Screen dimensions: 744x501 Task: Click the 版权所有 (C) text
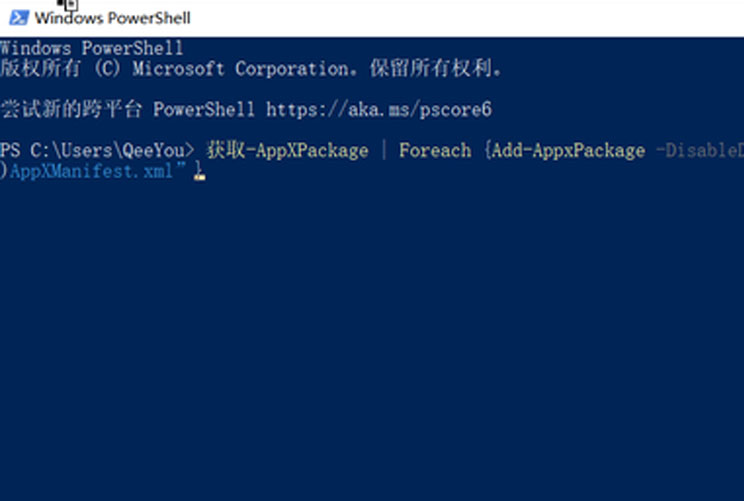tap(60, 69)
